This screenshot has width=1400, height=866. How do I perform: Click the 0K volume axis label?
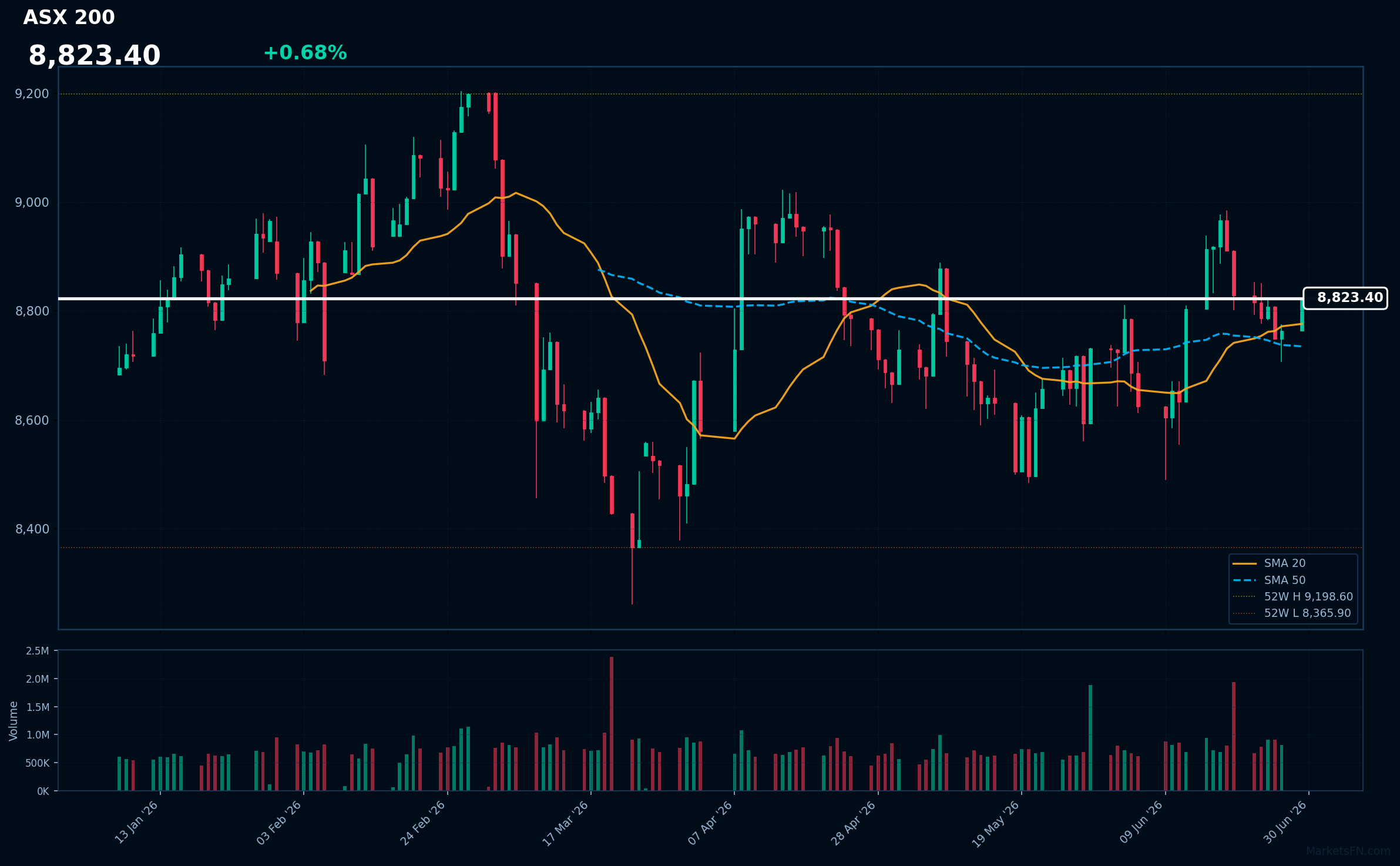point(43,791)
